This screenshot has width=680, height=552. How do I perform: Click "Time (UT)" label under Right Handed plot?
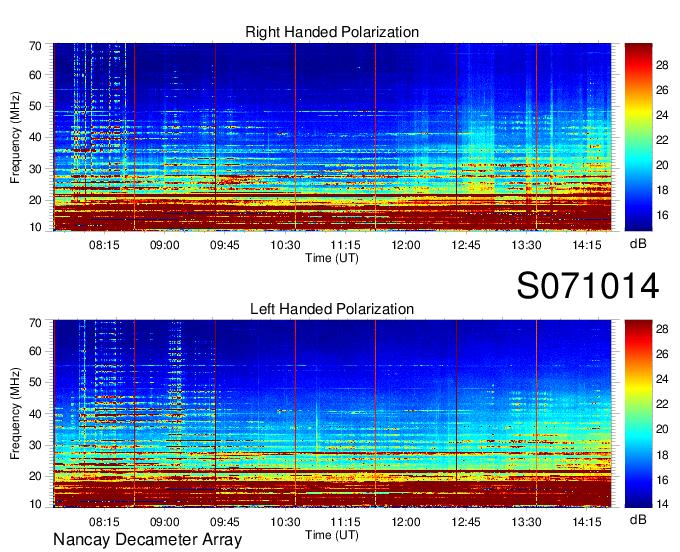tap(332, 258)
